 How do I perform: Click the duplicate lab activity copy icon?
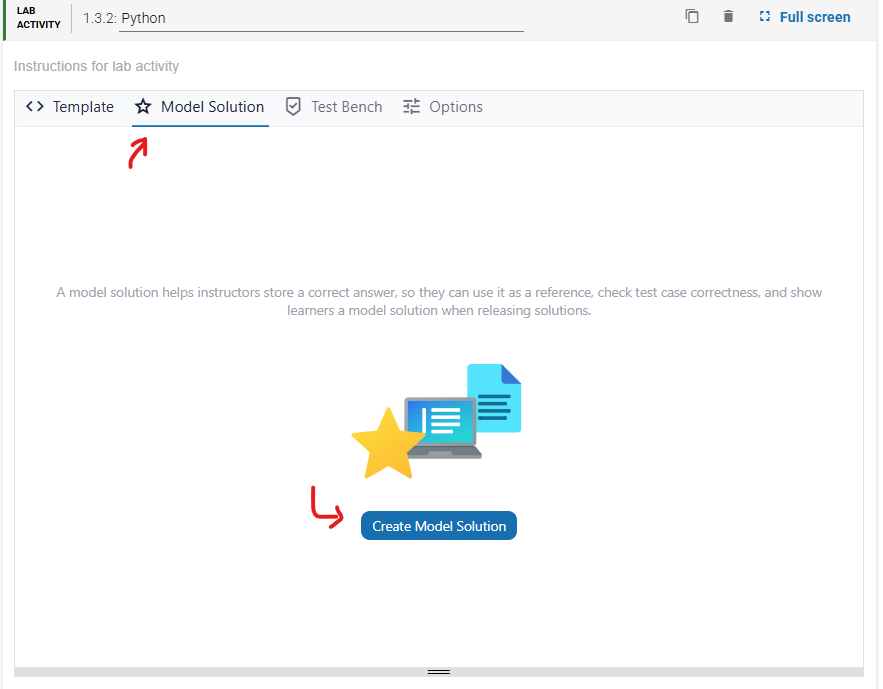point(692,16)
